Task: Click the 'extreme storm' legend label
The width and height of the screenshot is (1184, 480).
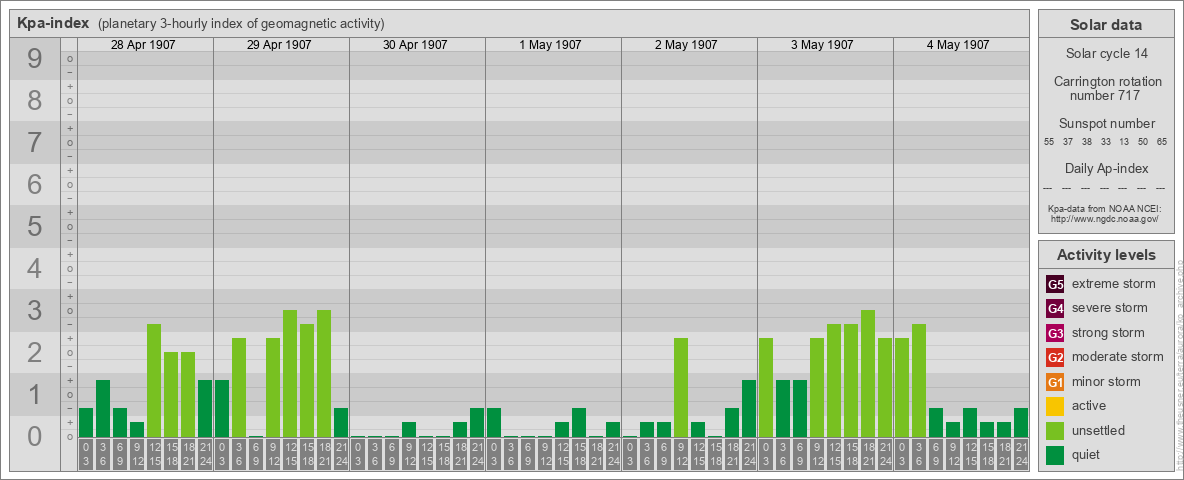Action: coord(1114,284)
